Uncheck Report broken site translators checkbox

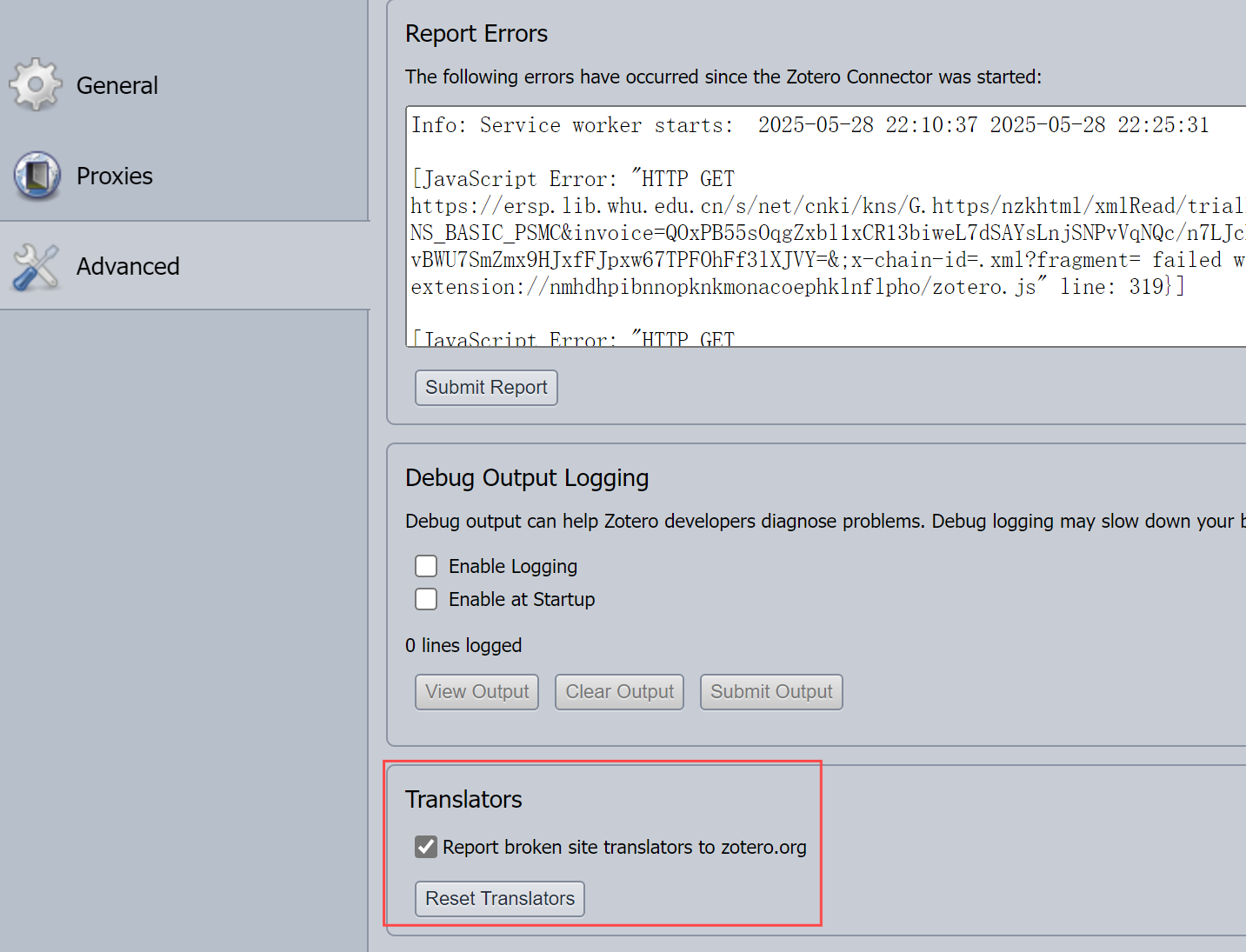[426, 847]
